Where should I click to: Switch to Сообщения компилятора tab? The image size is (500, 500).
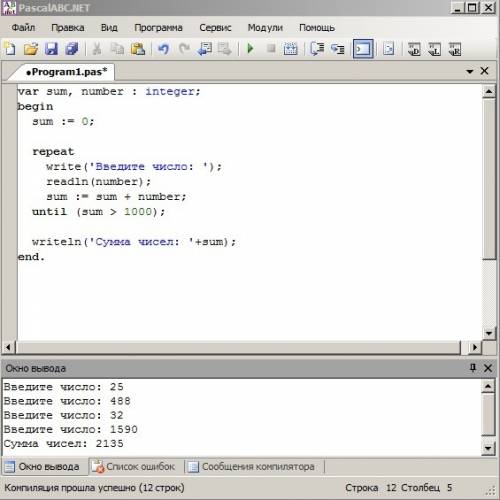point(252,467)
